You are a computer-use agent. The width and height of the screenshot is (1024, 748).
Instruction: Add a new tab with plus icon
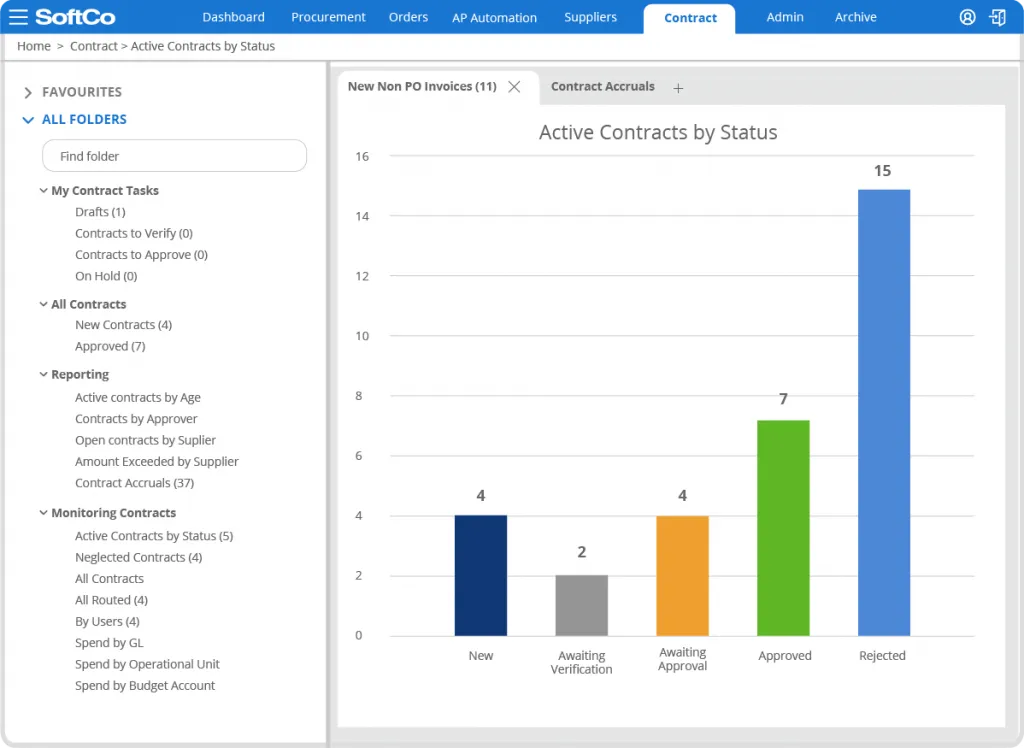[x=678, y=88]
